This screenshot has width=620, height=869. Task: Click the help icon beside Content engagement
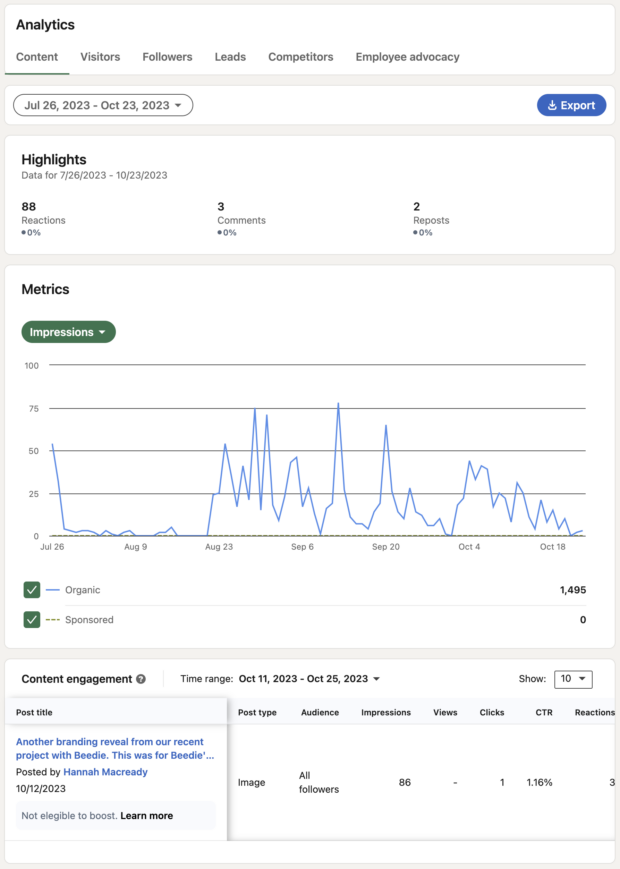pos(141,679)
